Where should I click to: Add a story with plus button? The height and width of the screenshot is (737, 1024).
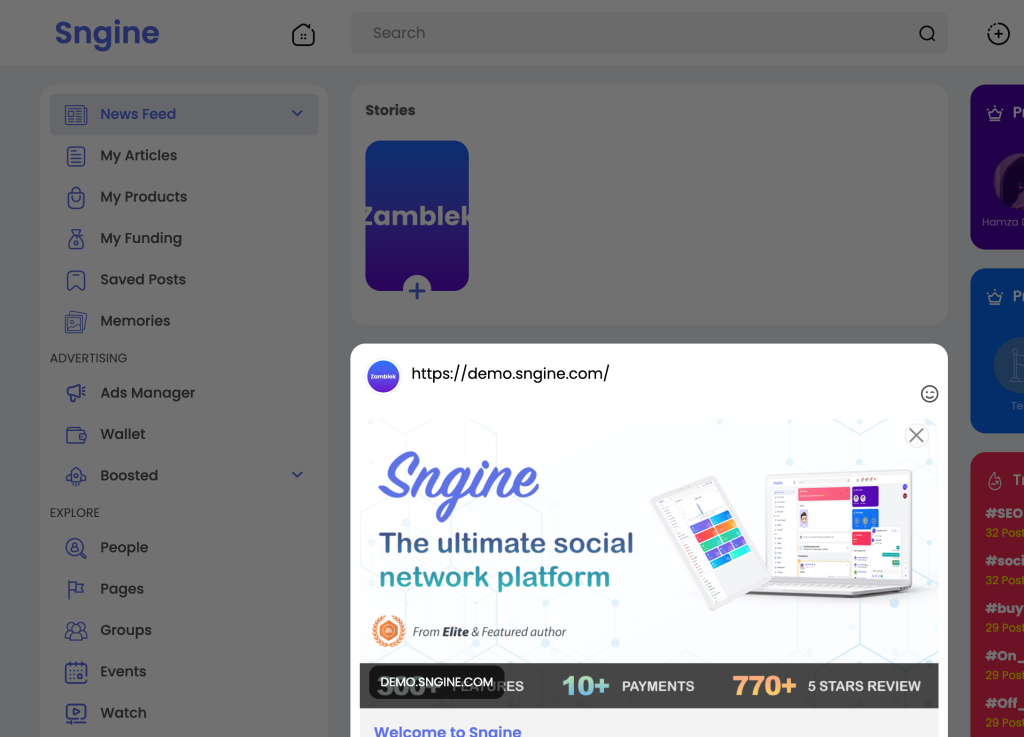[417, 289]
